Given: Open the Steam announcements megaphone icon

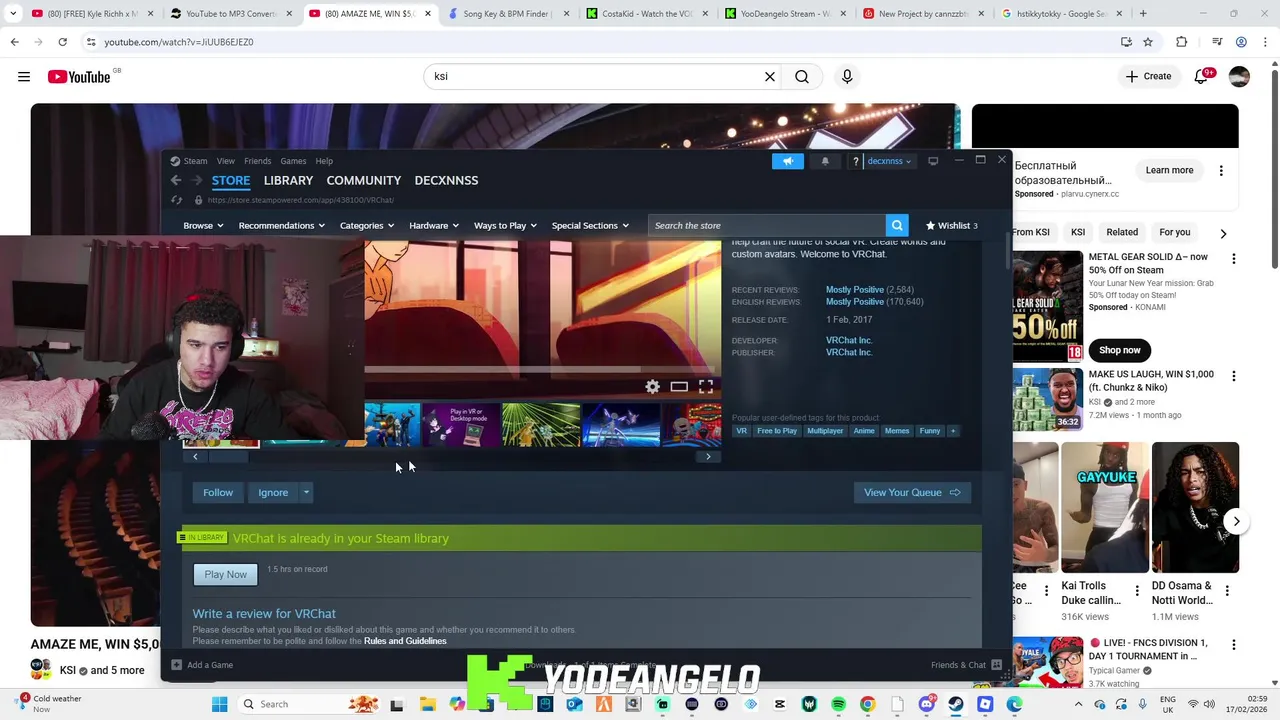Looking at the screenshot, I should point(787,161).
